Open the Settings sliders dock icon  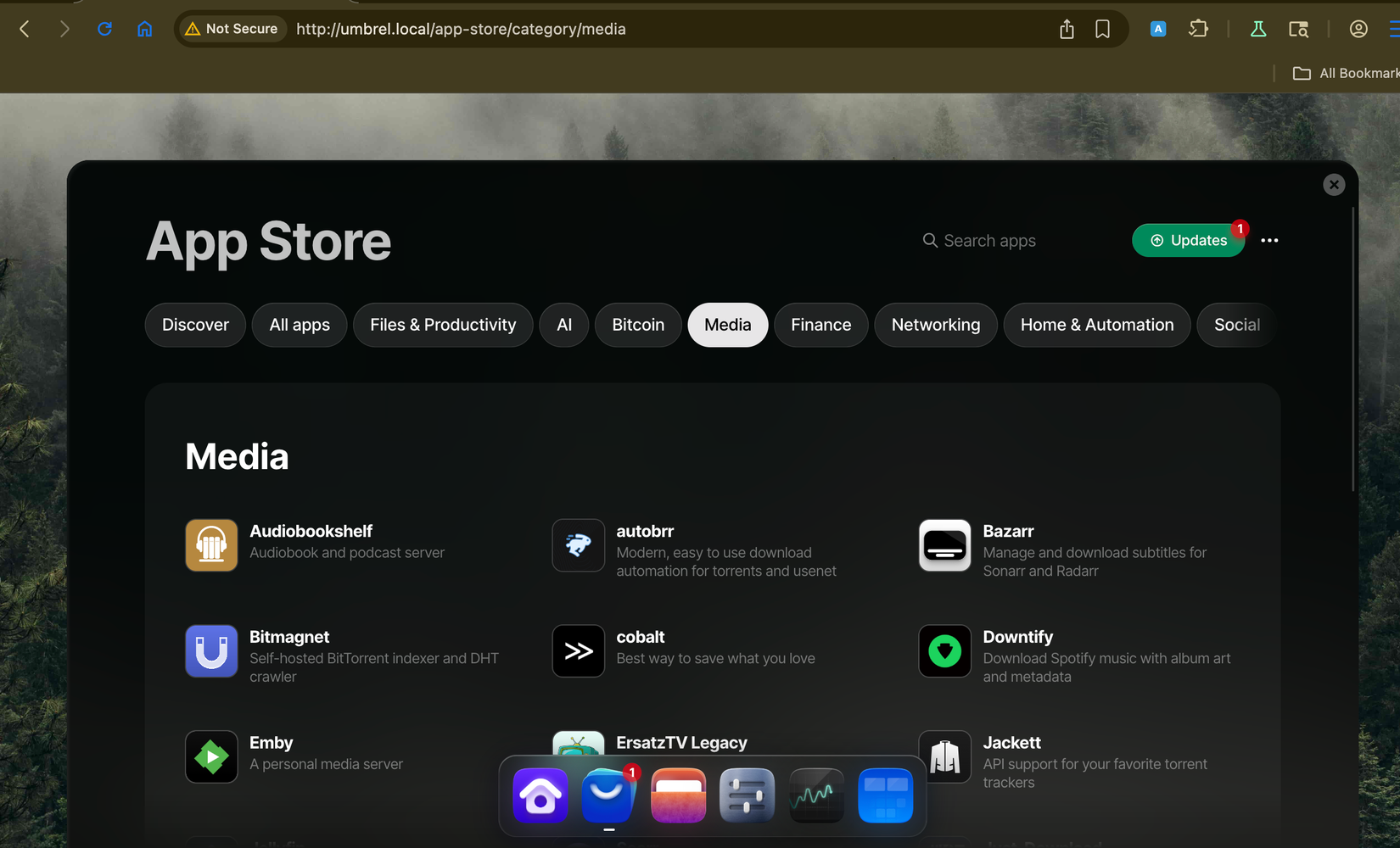point(748,795)
